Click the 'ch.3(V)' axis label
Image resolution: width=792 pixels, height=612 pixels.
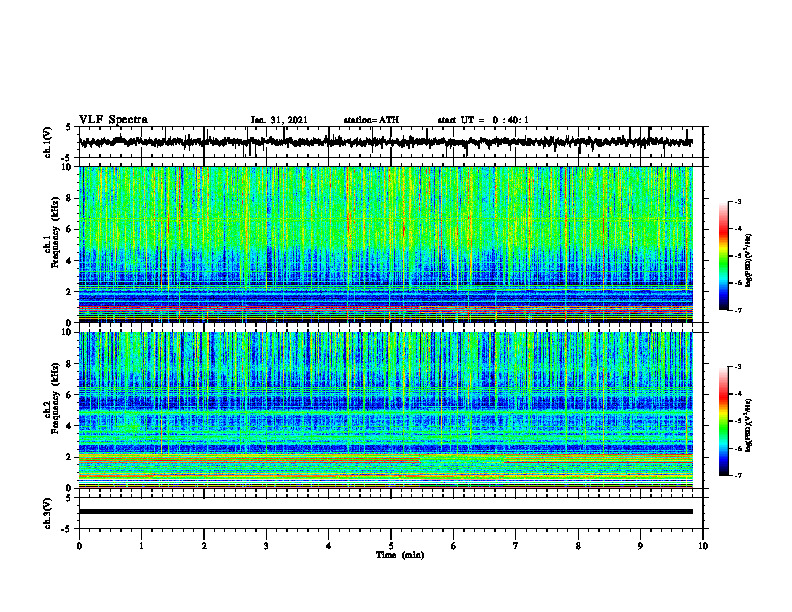pyautogui.click(x=48, y=513)
